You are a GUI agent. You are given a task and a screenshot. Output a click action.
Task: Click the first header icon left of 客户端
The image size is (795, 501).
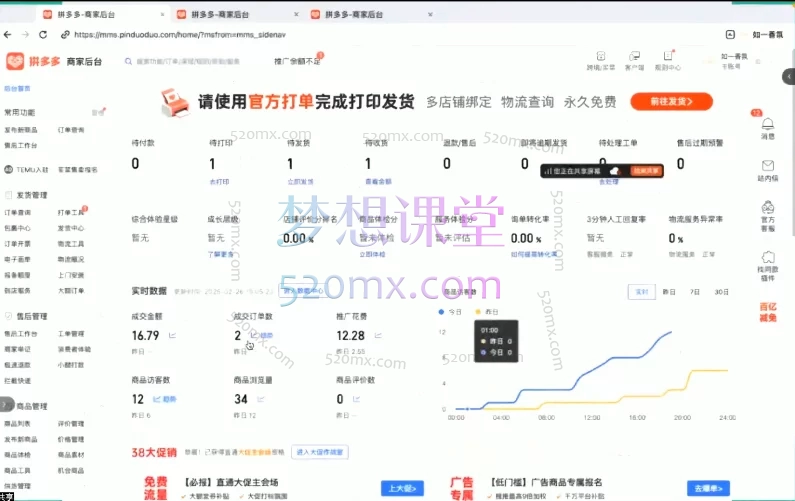[601, 56]
